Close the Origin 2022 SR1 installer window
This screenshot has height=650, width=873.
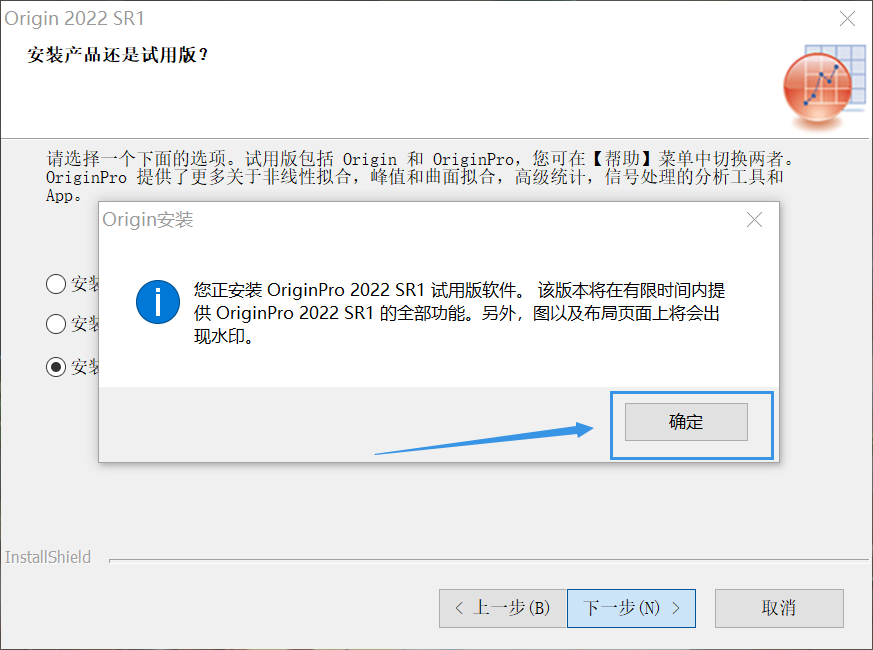point(847,18)
